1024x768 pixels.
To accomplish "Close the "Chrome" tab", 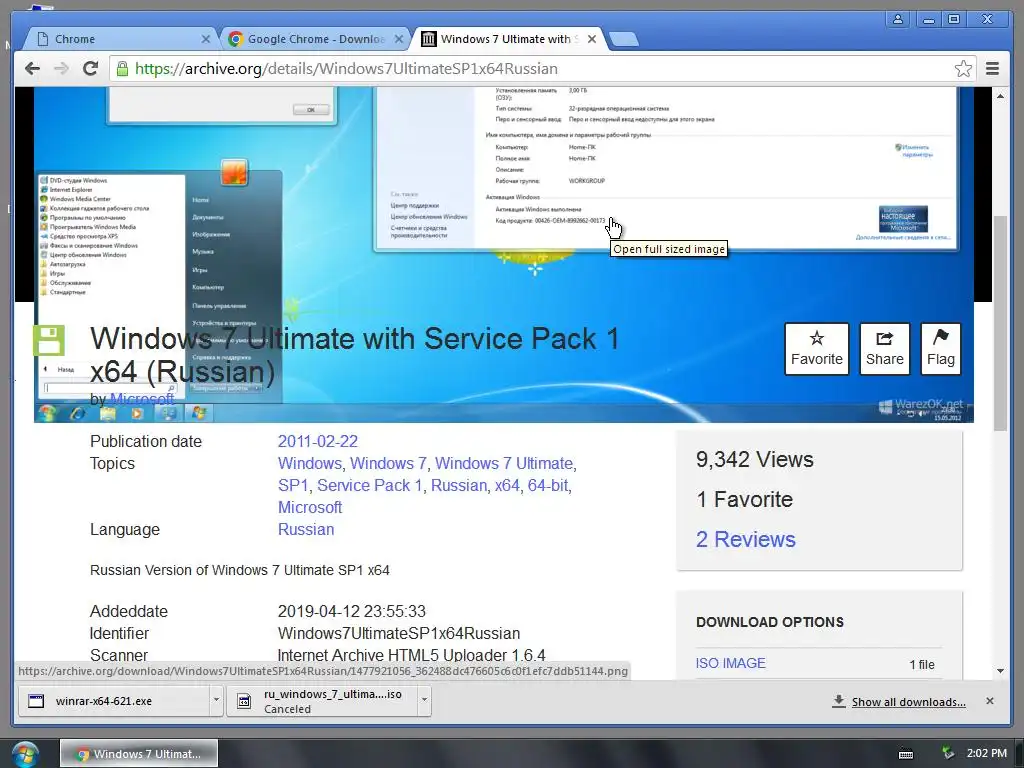I will click(x=206, y=39).
